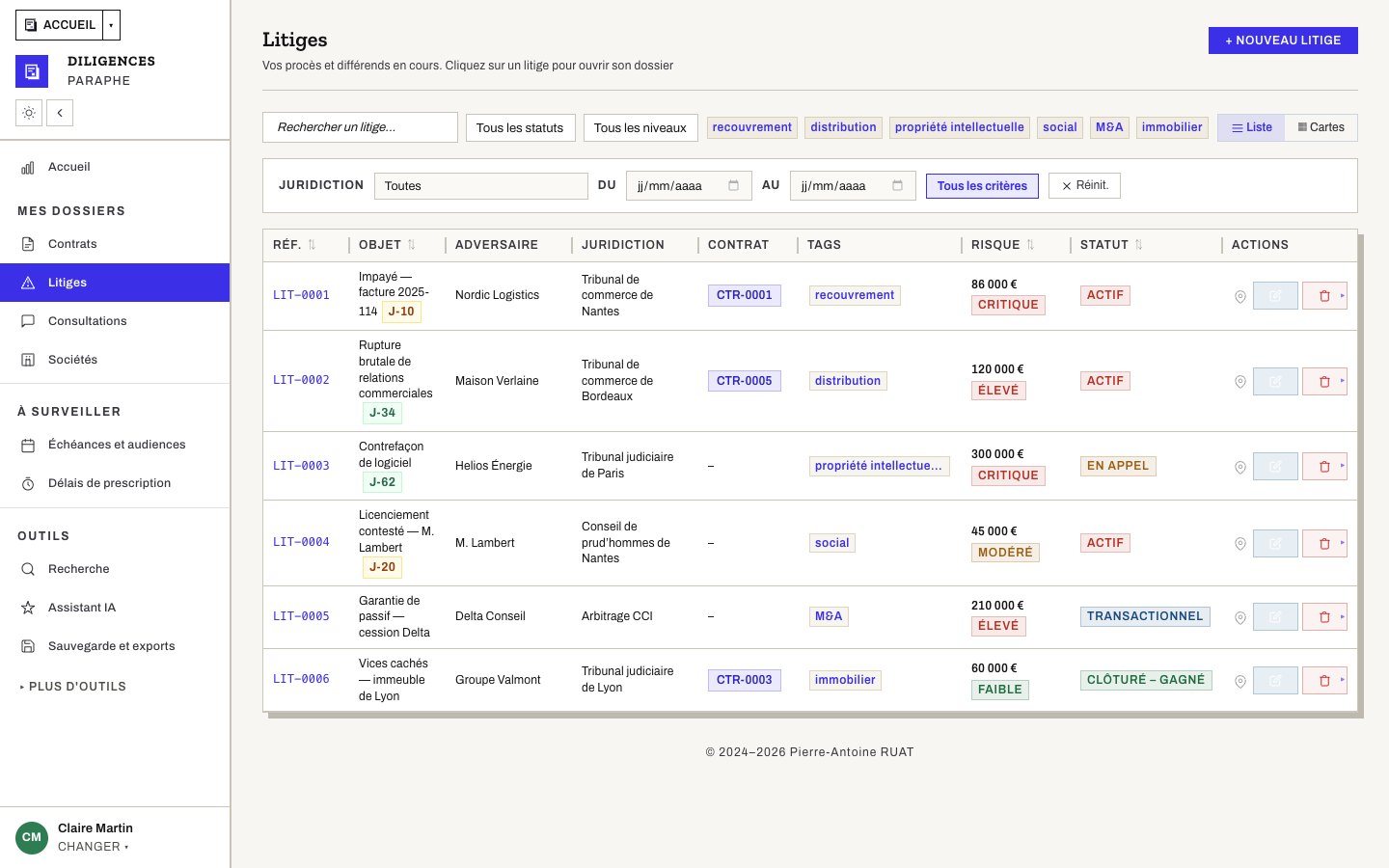This screenshot has width=1389, height=868.
Task: Click the Sauvegarde et exports disk icon
Action: [28, 646]
